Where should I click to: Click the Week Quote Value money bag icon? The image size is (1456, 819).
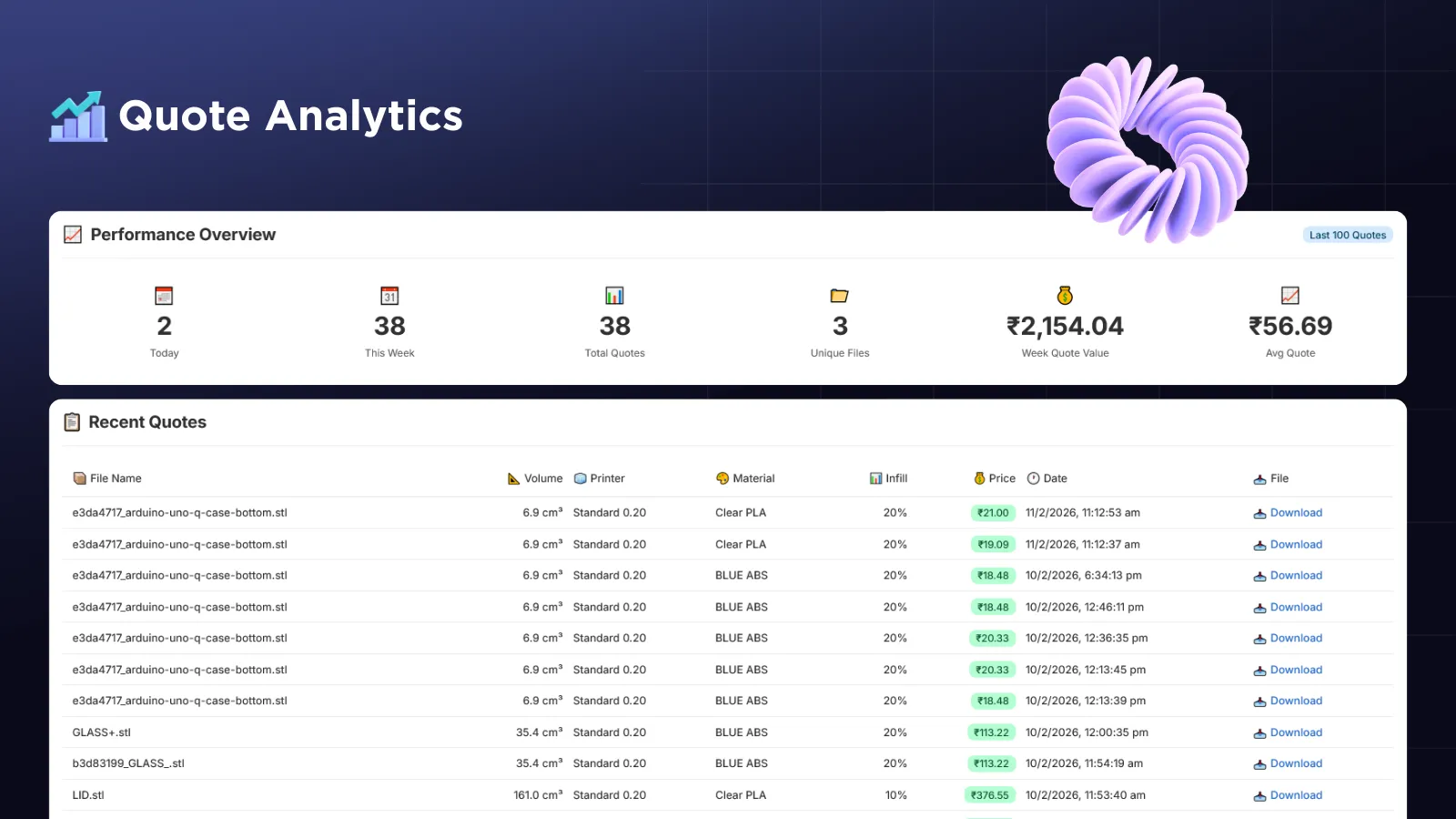(x=1065, y=295)
